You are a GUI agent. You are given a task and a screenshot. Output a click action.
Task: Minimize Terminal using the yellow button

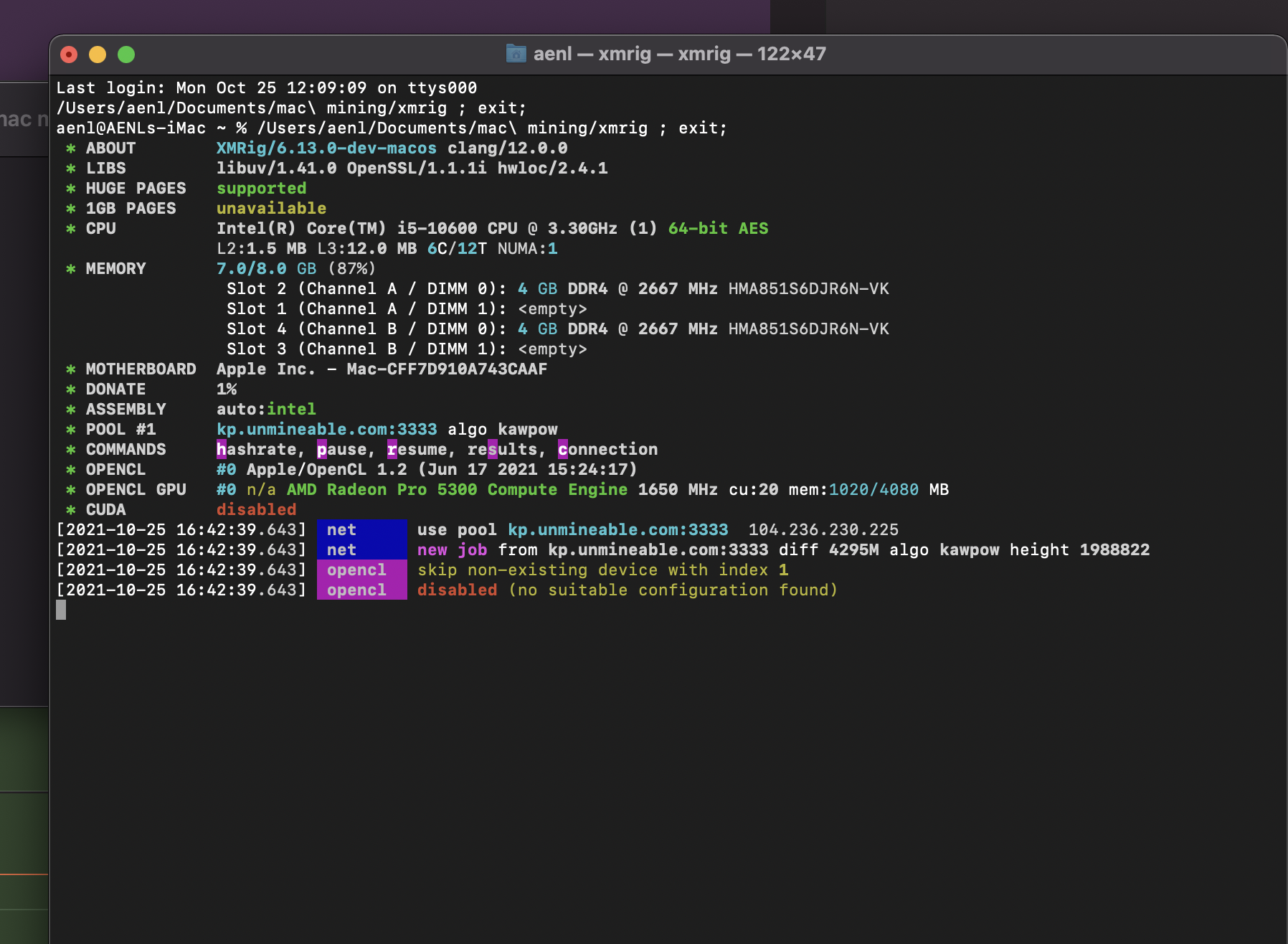click(98, 55)
